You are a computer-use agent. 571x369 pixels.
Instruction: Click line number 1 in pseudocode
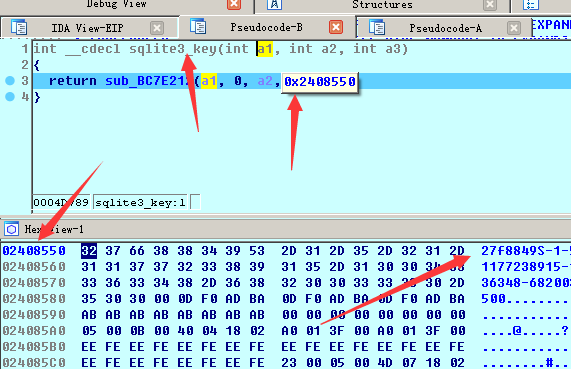(x=25, y=49)
